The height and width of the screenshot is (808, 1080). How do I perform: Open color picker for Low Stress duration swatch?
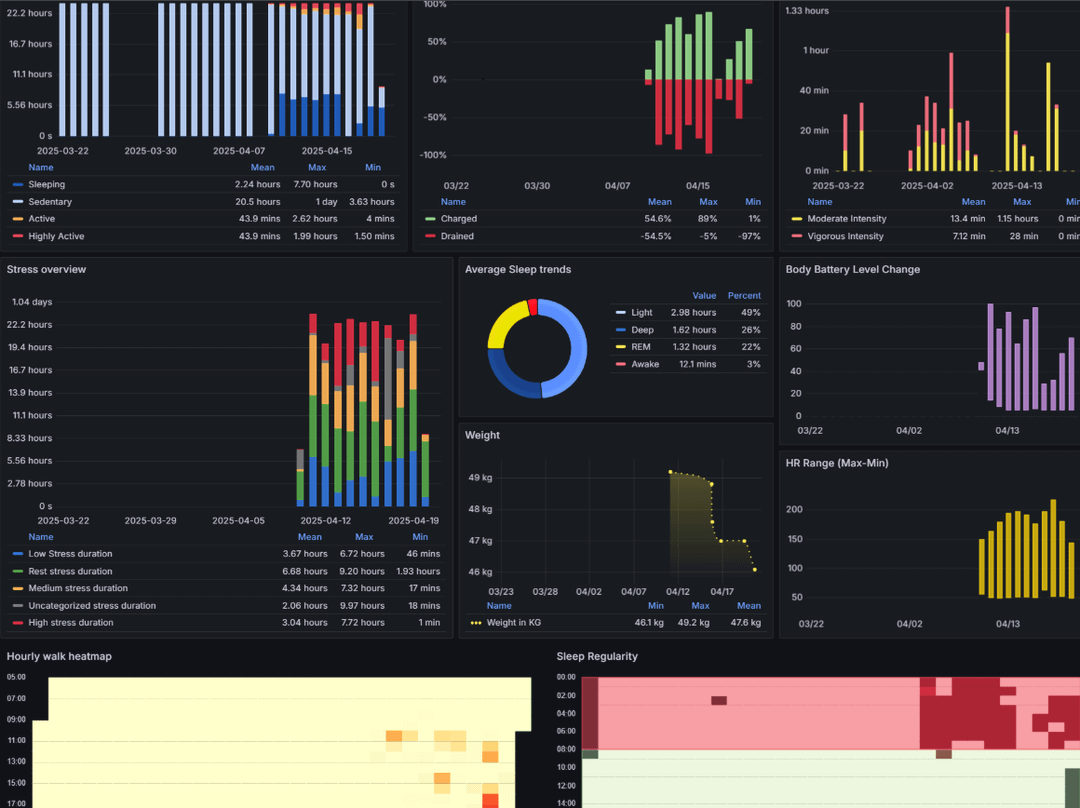[x=18, y=554]
